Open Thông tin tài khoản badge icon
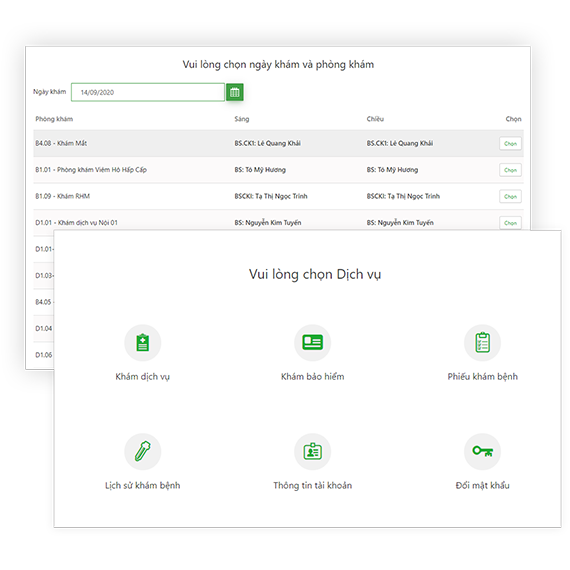570x570 pixels. pos(312,451)
